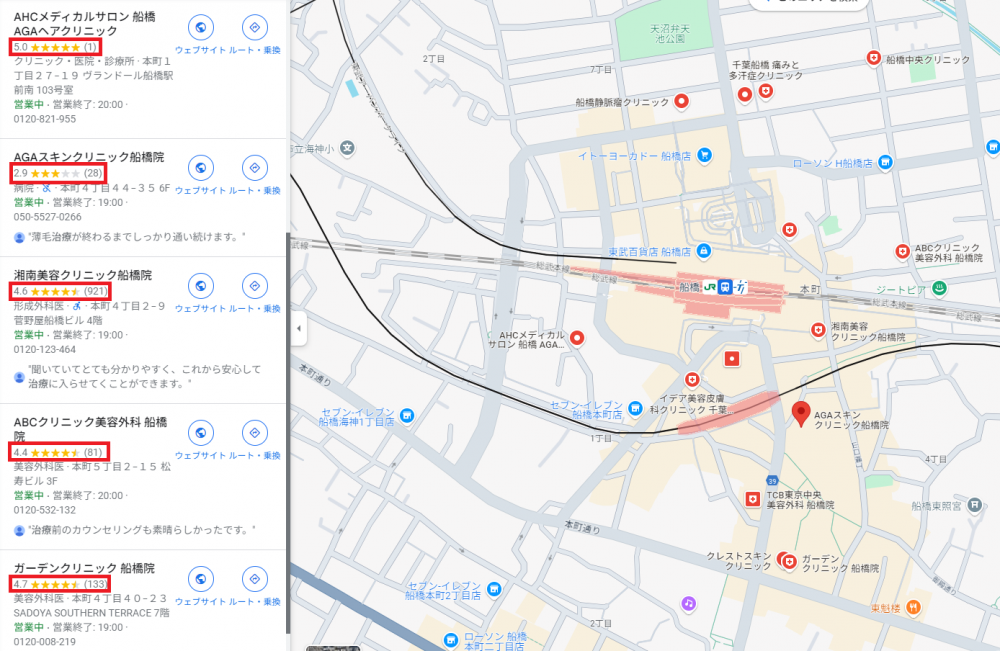Click イトーヨーカドー 船橋店 shopping marker
Screen dimensions: 1000x651
point(704,155)
